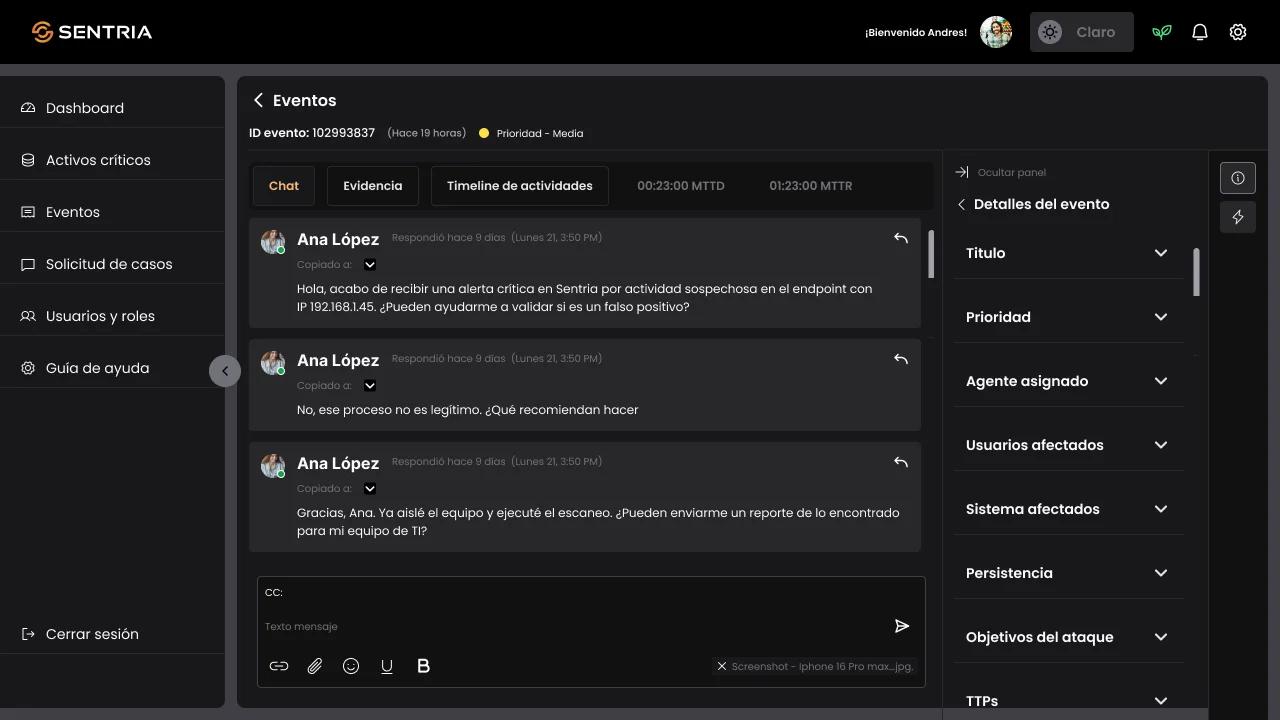
Task: Open Andres's profile avatar
Action: [x=996, y=32]
